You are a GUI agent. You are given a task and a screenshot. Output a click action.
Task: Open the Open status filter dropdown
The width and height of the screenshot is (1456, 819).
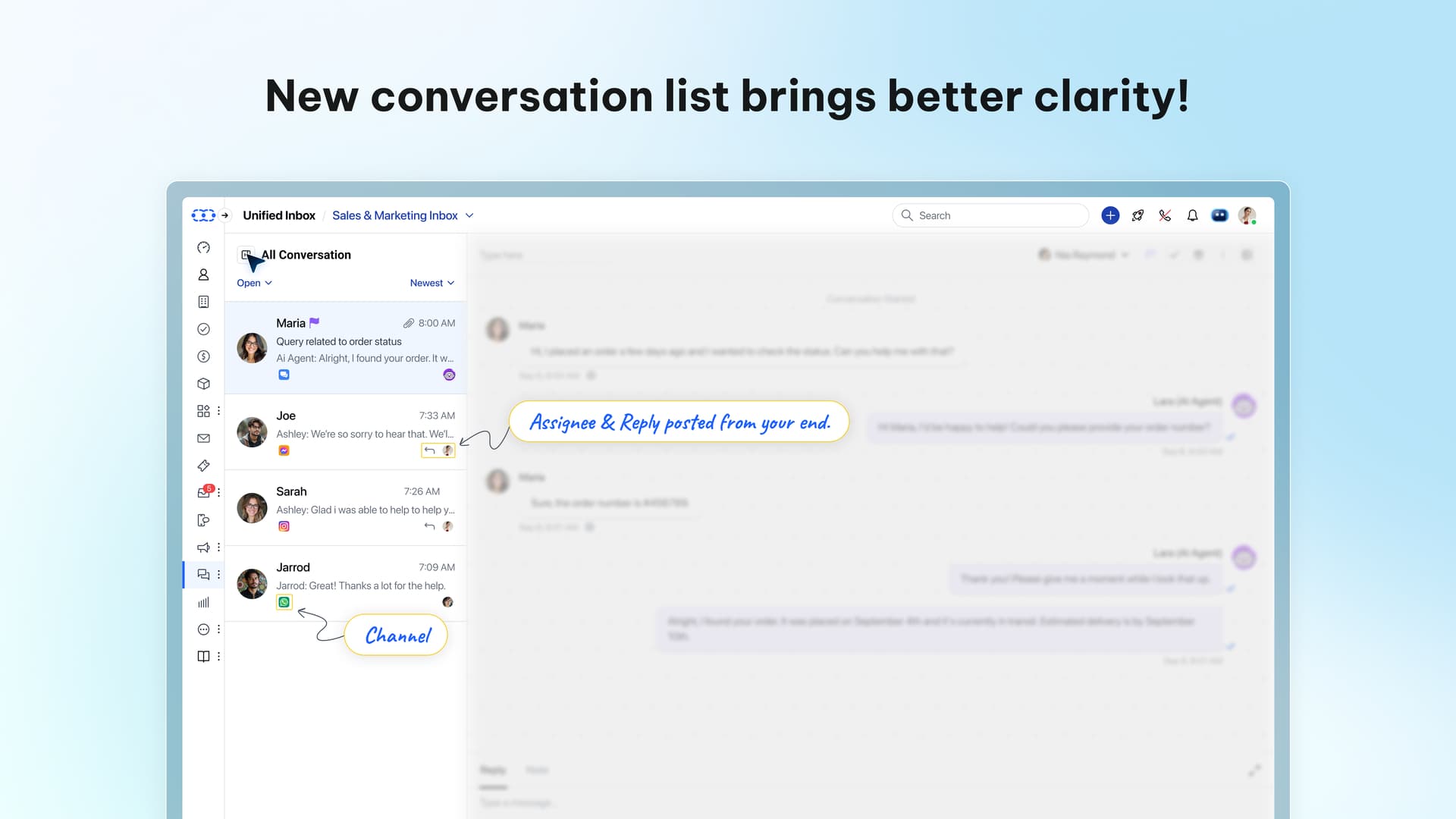(x=254, y=283)
